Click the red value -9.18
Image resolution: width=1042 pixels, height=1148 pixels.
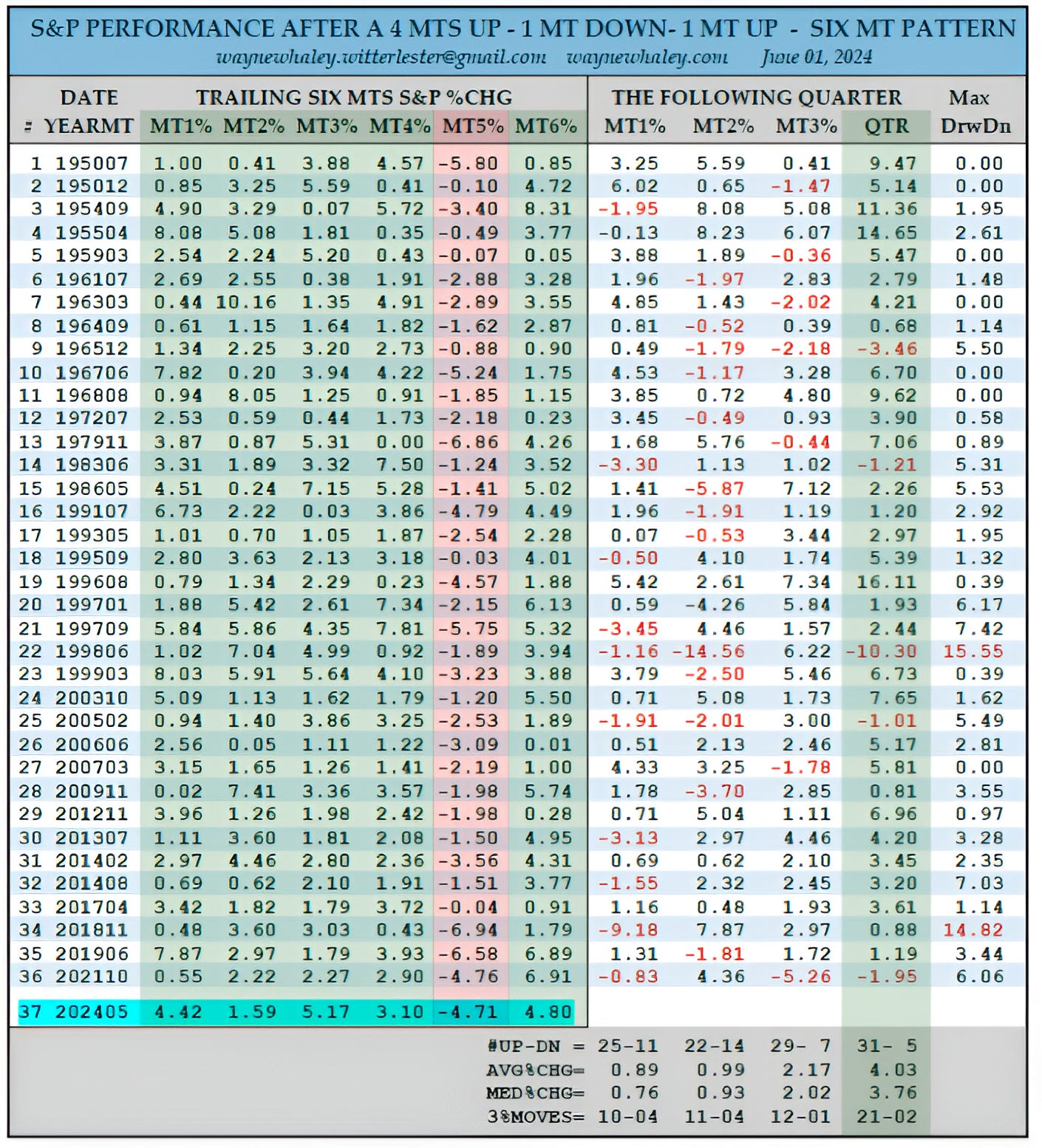tap(628, 930)
